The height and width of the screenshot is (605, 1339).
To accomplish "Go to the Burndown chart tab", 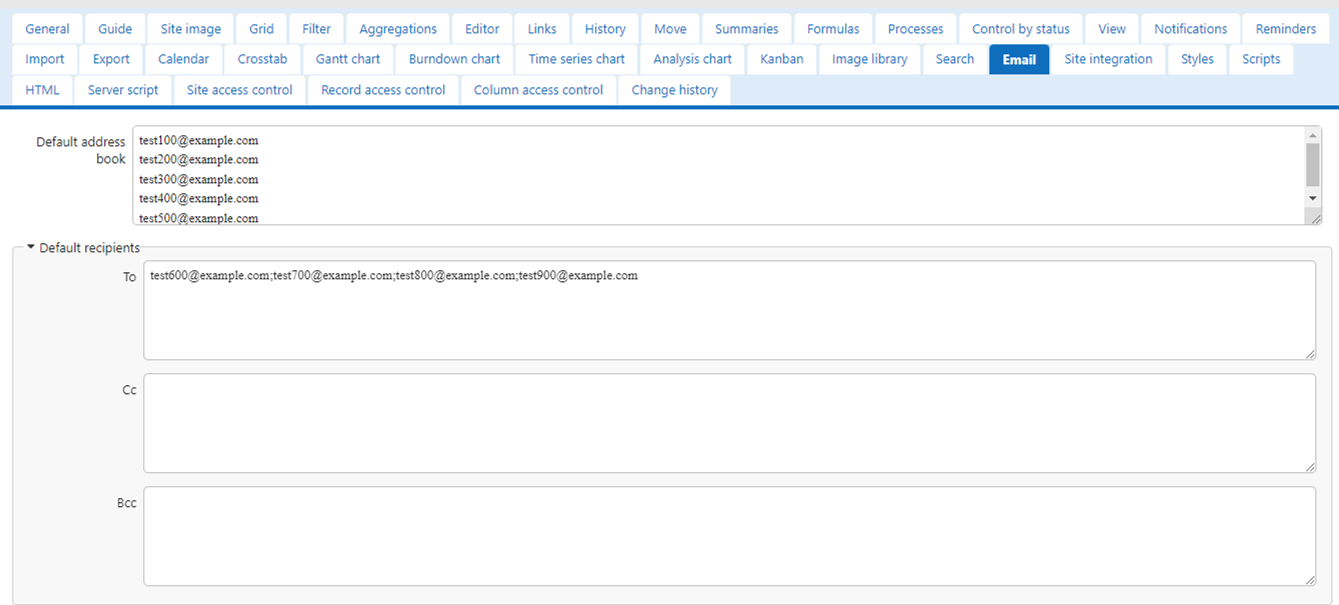I will click(454, 59).
